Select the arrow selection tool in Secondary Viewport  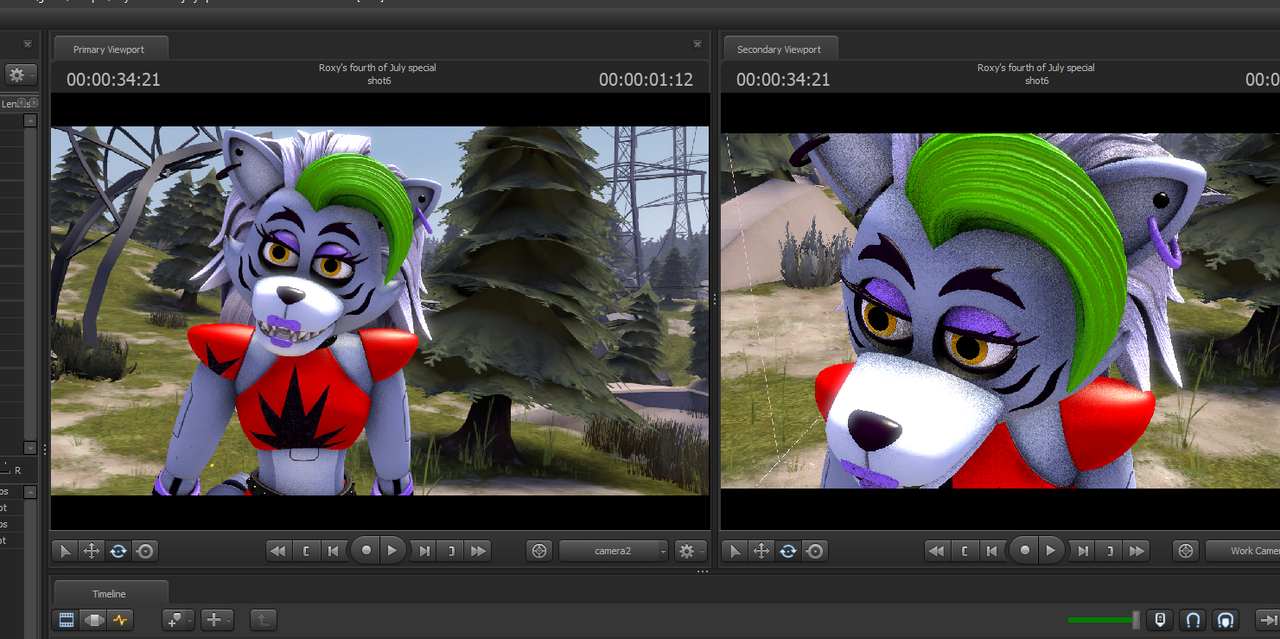[735, 550]
